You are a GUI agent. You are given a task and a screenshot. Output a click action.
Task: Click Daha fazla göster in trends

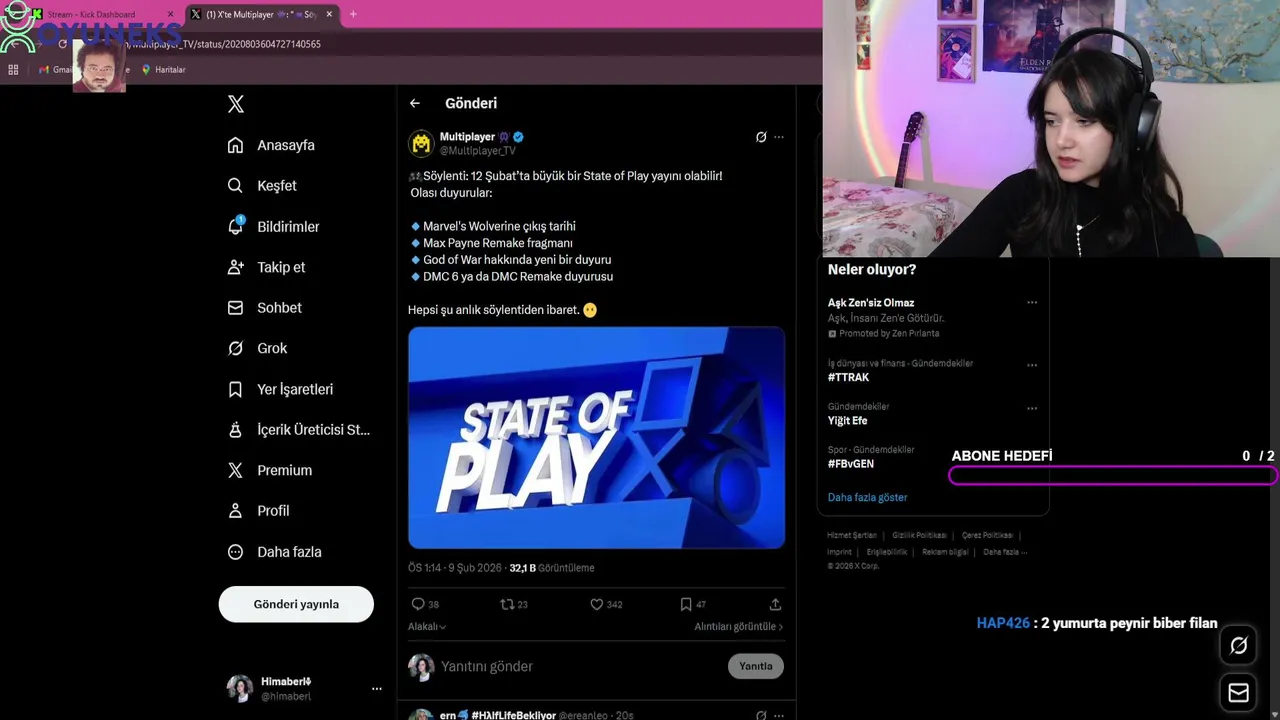pyautogui.click(x=867, y=498)
